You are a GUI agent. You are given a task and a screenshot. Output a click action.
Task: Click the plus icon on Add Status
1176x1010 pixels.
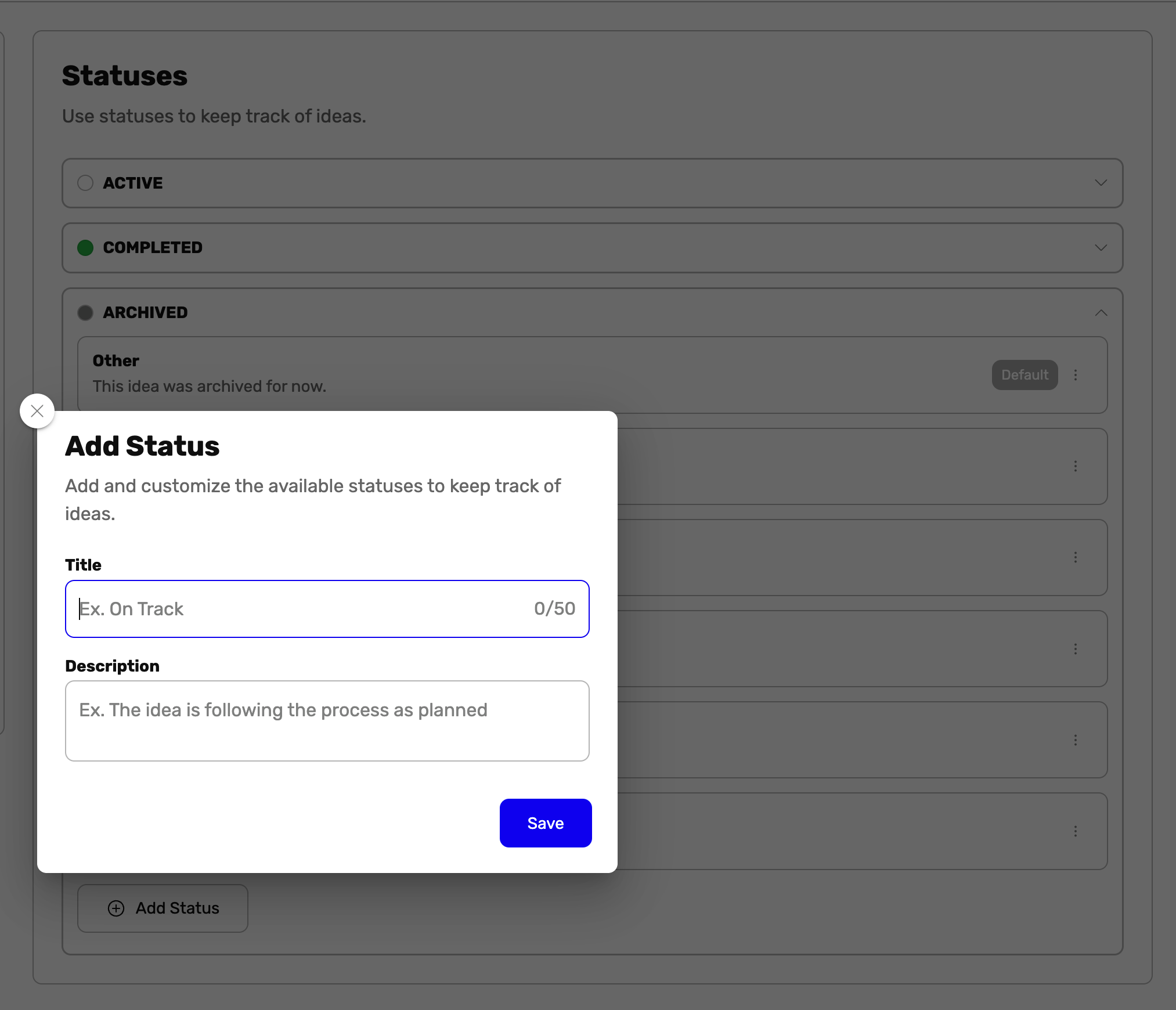116,908
